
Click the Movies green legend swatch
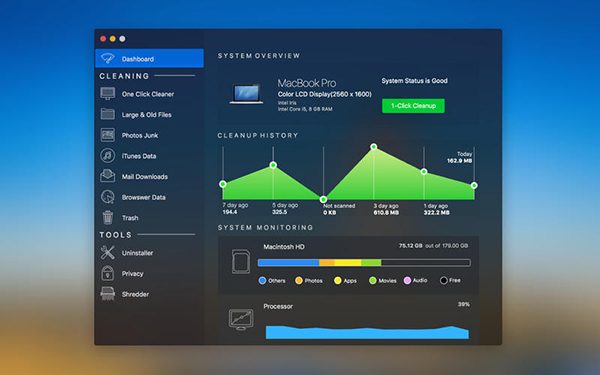(x=372, y=280)
